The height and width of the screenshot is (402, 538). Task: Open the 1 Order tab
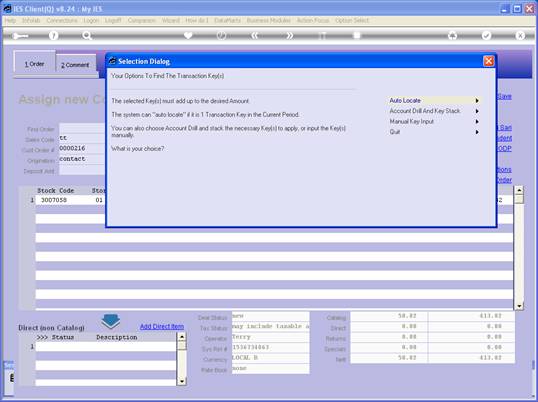point(34,64)
